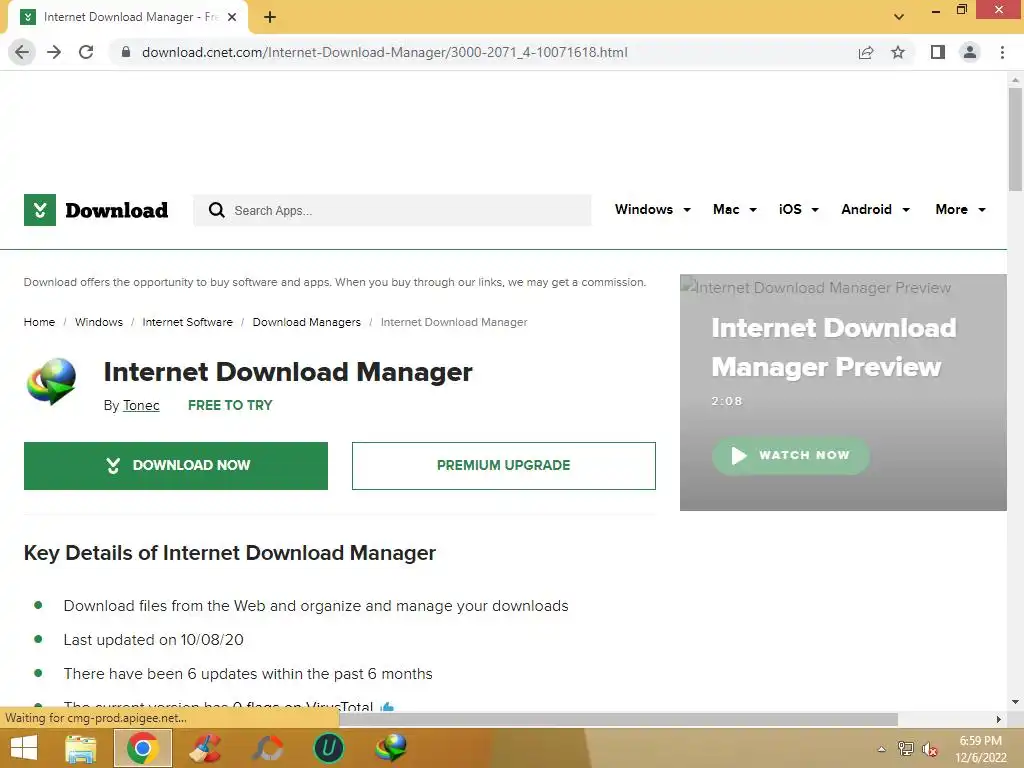
Task: Bookmark this page with star icon
Action: [x=898, y=52]
